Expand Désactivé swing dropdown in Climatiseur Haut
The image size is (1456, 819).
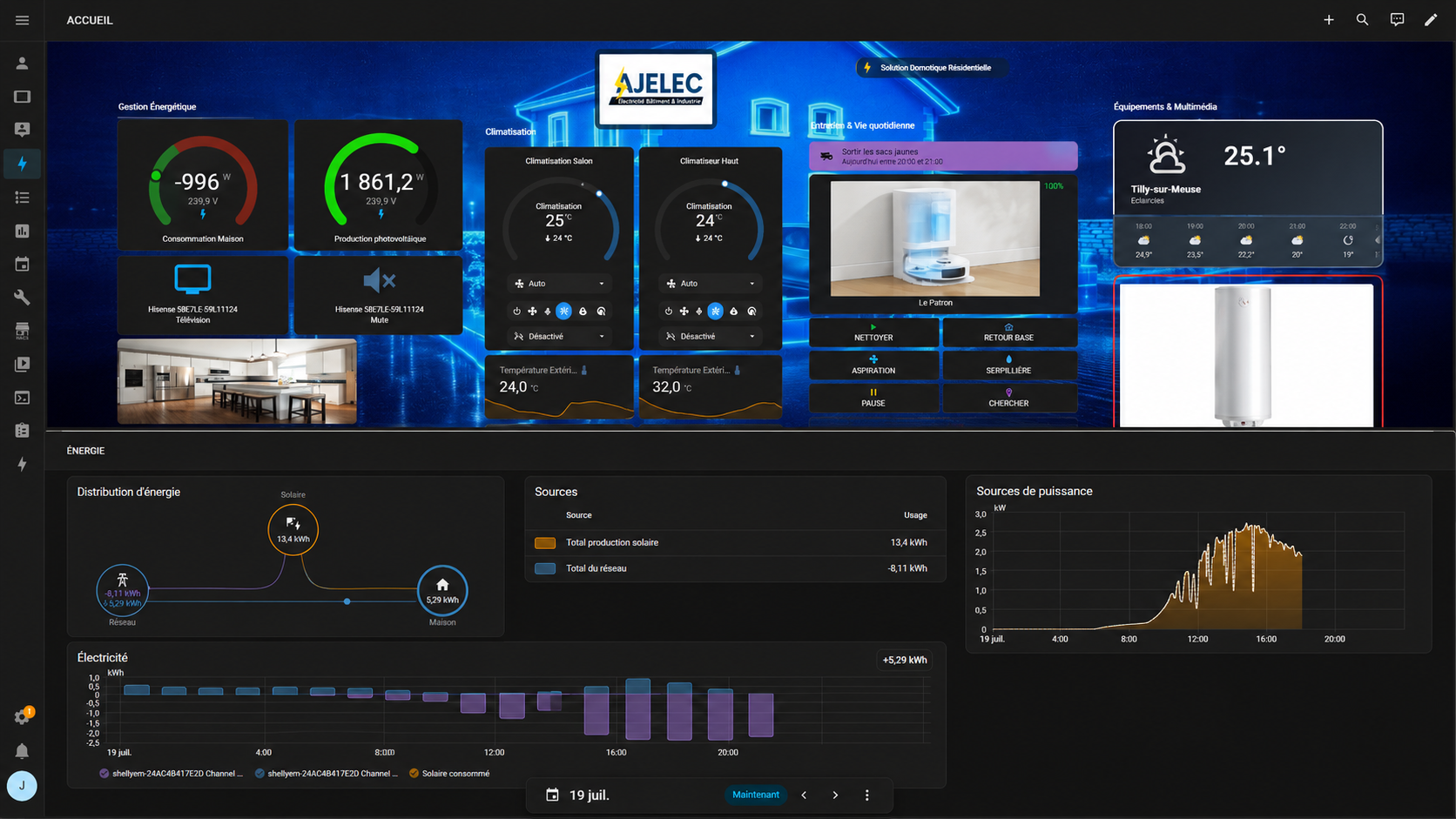click(x=711, y=336)
